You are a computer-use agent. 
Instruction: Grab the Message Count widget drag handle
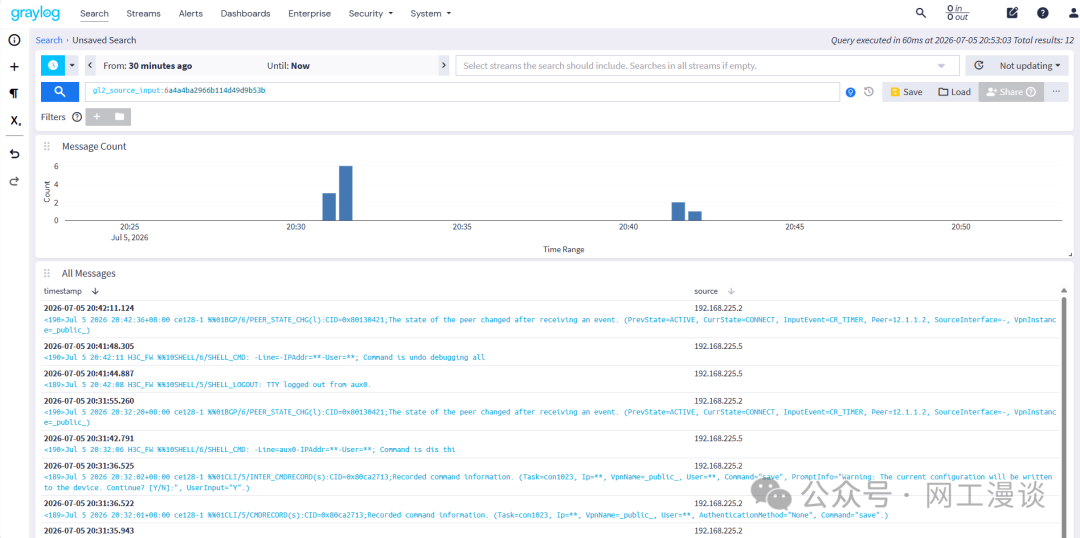[48, 146]
